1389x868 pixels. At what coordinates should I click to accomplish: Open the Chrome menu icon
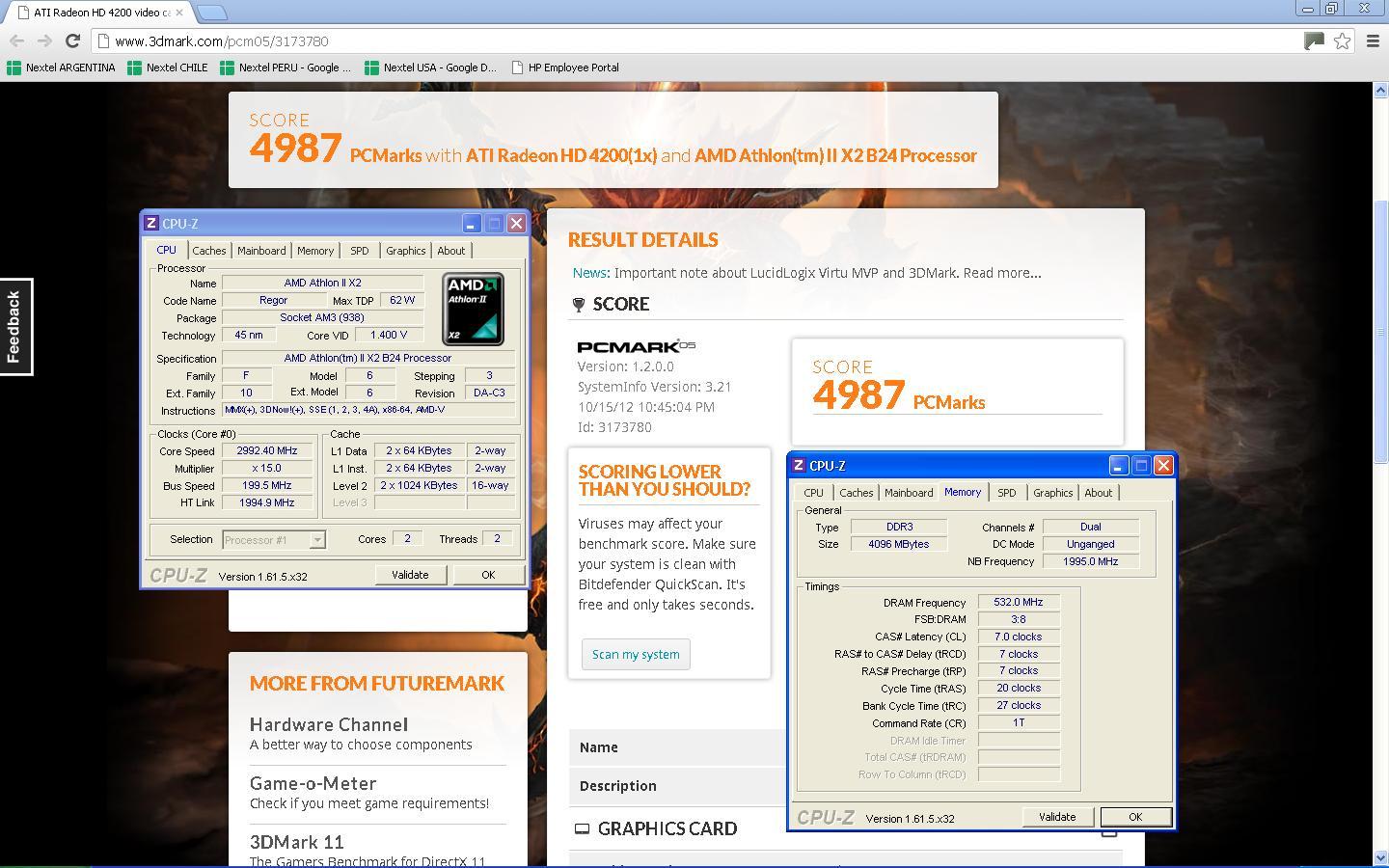click(x=1374, y=41)
